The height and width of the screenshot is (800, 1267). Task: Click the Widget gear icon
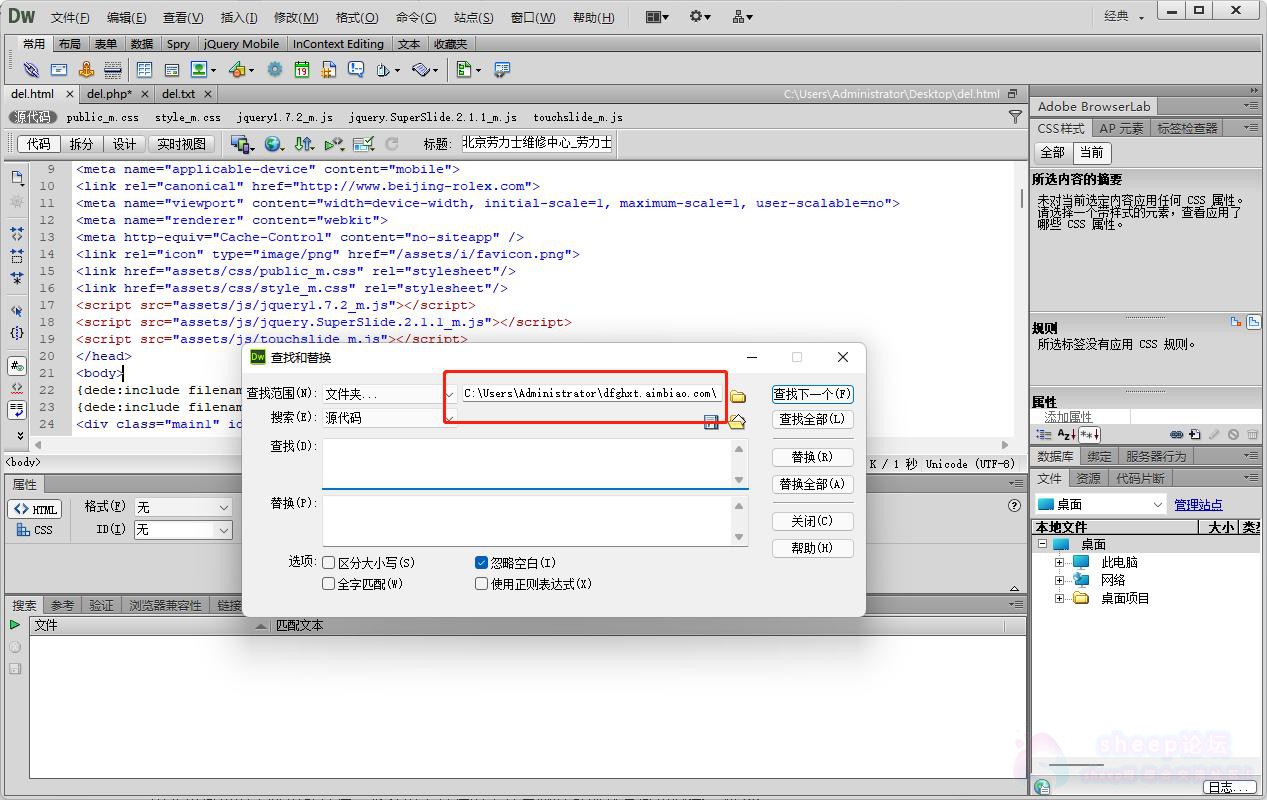click(274, 70)
